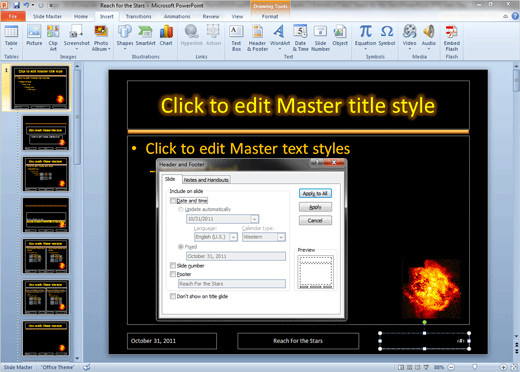Viewport: 520px width, 372px height.
Task: Insert a SmartArt graphic
Action: click(x=145, y=36)
